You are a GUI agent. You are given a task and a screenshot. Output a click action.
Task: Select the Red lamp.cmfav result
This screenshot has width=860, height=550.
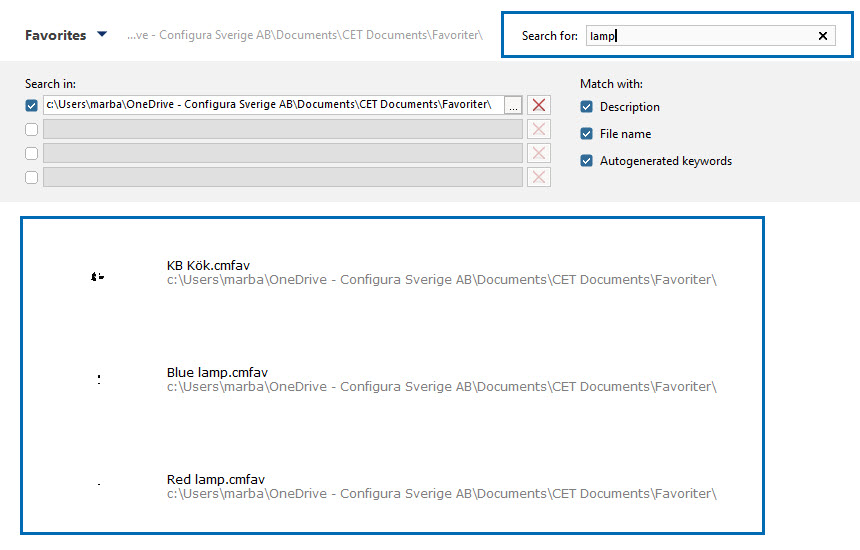[x=216, y=479]
